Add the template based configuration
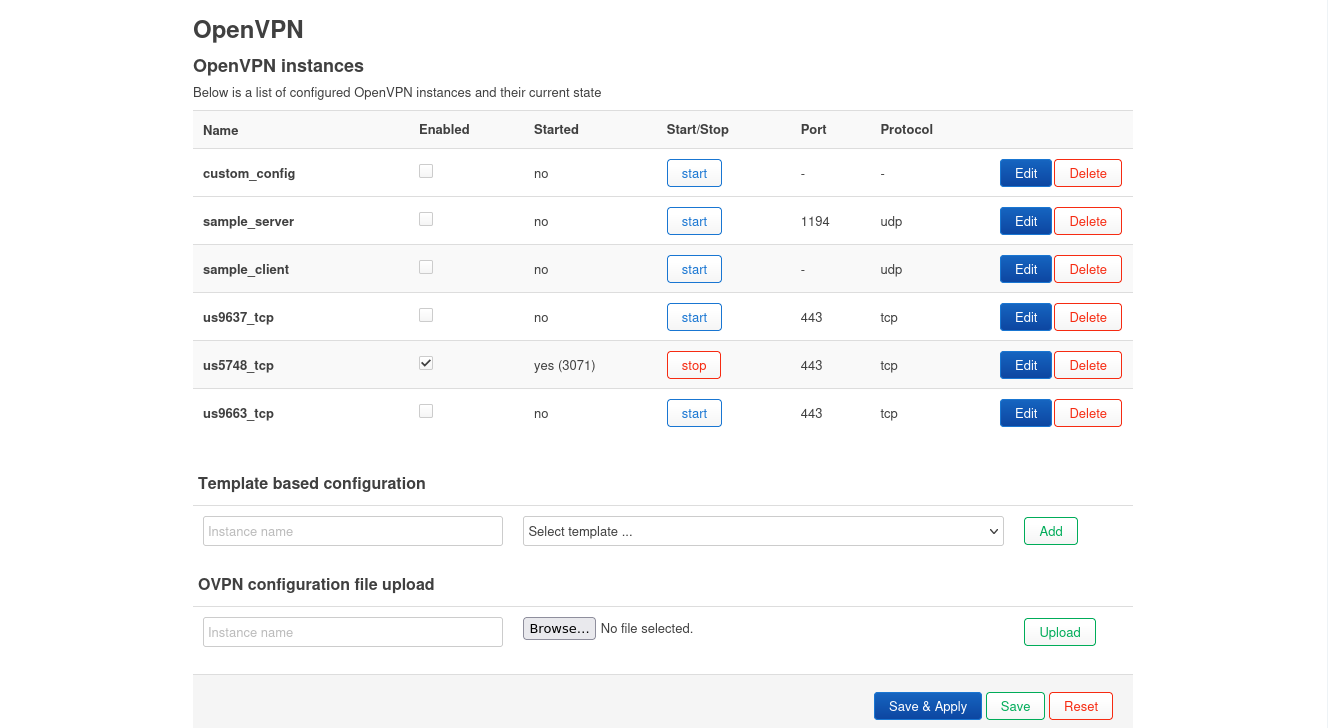The width and height of the screenshot is (1328, 728). (x=1051, y=531)
